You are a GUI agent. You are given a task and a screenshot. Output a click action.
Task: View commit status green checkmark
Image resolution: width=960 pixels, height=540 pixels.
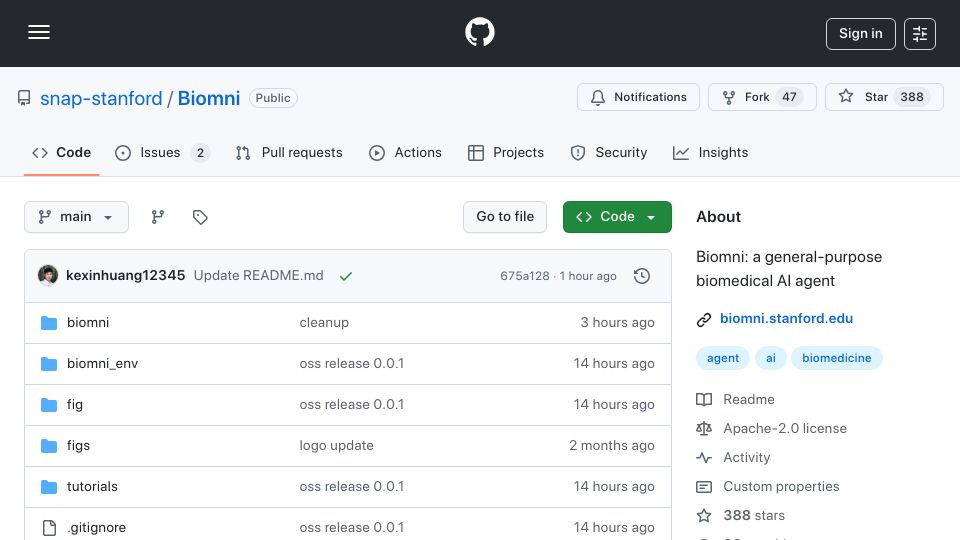pyautogui.click(x=346, y=276)
